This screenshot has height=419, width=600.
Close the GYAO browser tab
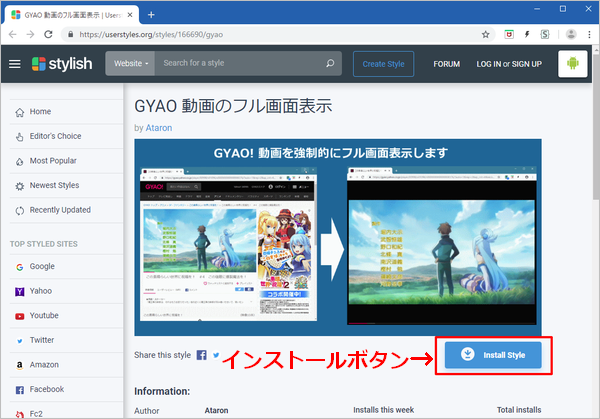[130, 15]
